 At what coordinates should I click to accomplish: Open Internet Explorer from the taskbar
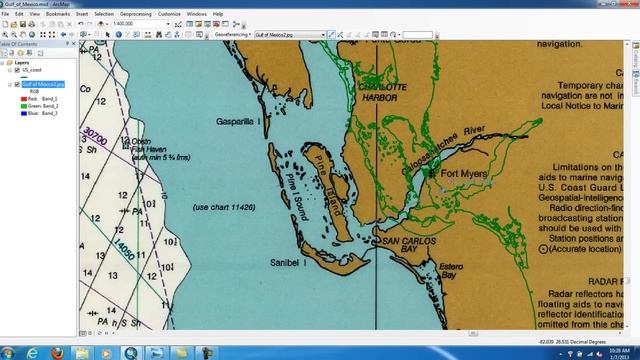click(32, 353)
